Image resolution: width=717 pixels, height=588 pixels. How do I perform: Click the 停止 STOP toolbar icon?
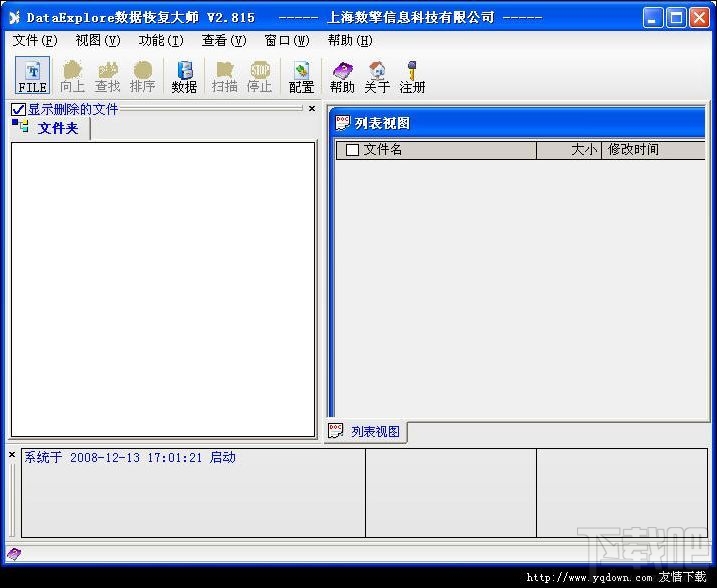point(260,77)
